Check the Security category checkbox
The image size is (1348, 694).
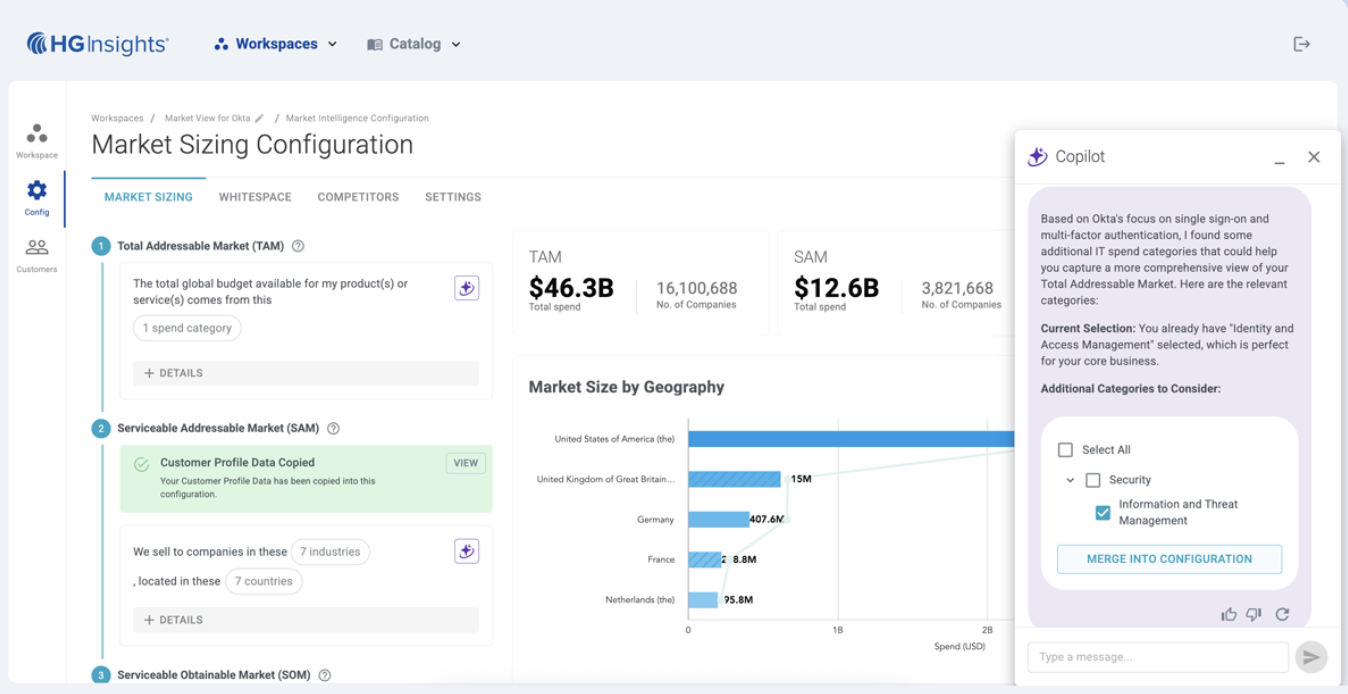(1093, 480)
